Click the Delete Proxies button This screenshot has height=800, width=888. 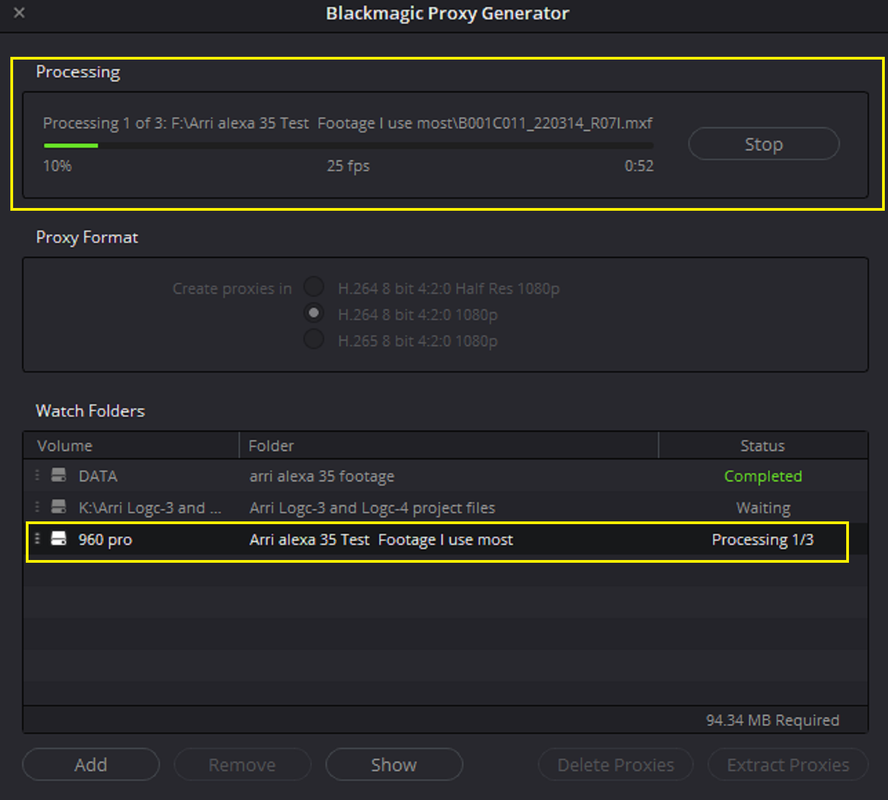click(616, 764)
